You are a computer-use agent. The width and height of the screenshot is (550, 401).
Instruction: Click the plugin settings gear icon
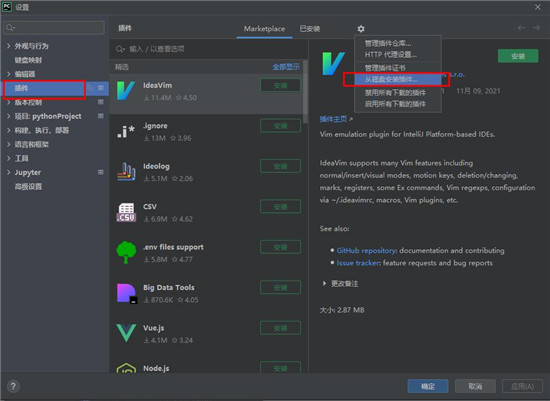coord(361,29)
